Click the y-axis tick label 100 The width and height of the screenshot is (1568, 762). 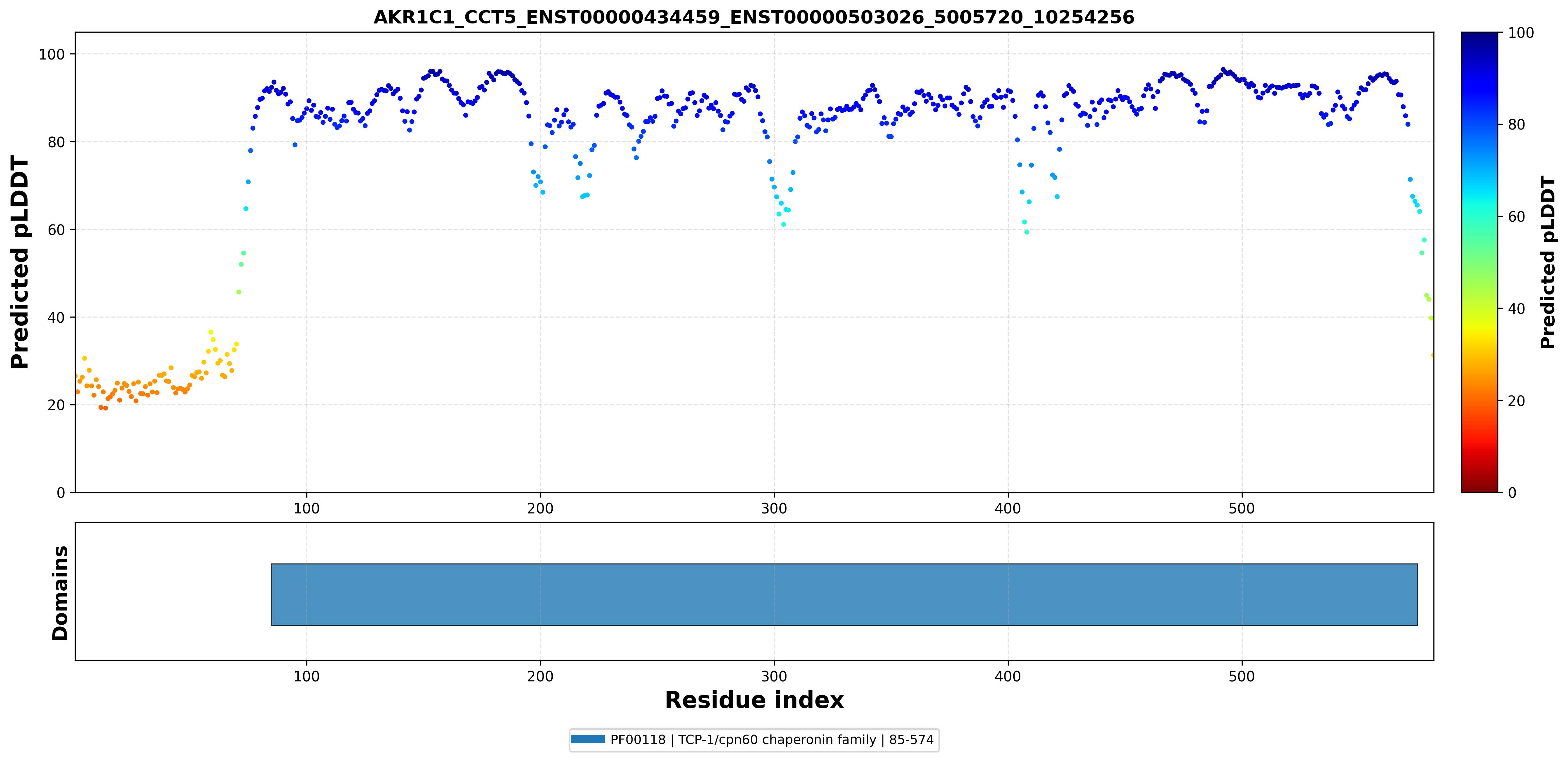pos(52,54)
